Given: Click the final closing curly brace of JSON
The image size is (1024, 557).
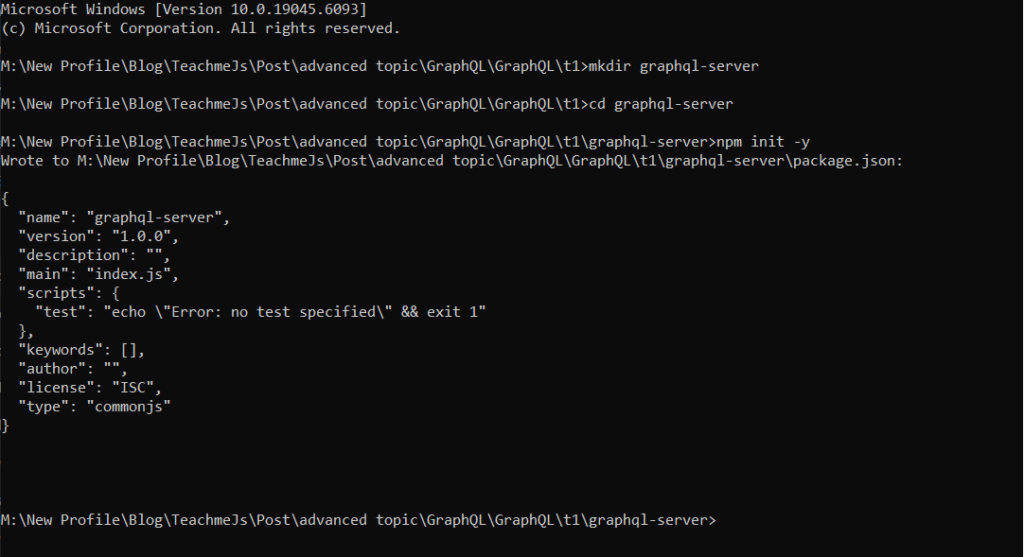Looking at the screenshot, I should [x=5, y=426].
